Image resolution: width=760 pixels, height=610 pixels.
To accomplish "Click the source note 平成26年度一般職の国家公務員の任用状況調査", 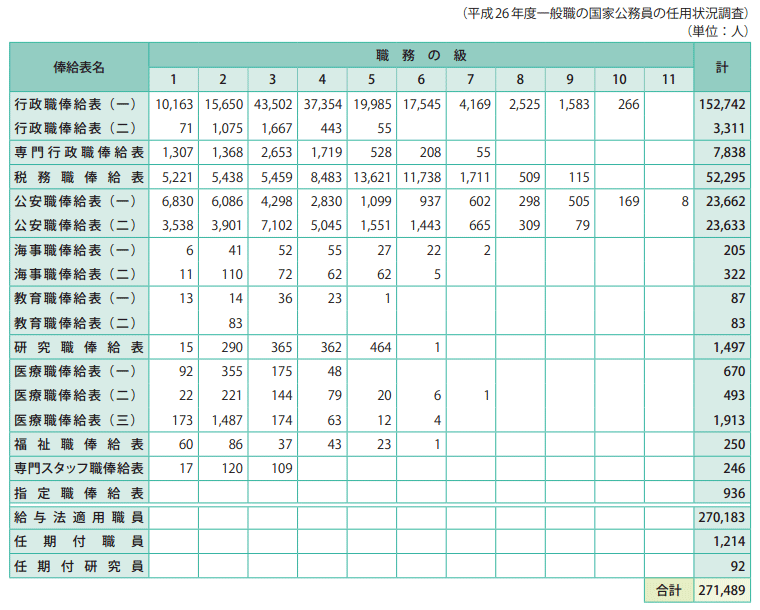I will (x=605, y=14).
